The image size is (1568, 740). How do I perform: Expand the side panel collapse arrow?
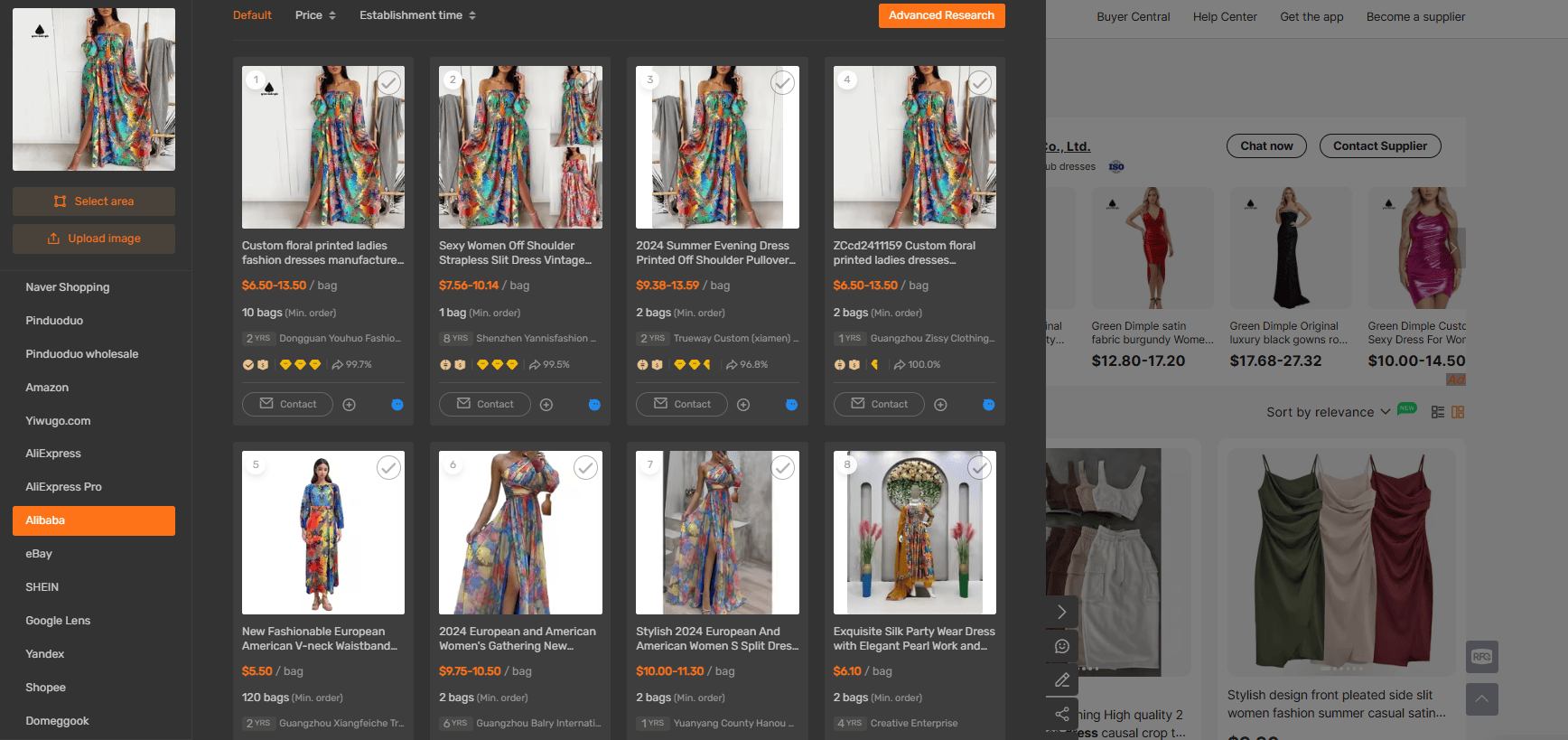pos(1062,613)
